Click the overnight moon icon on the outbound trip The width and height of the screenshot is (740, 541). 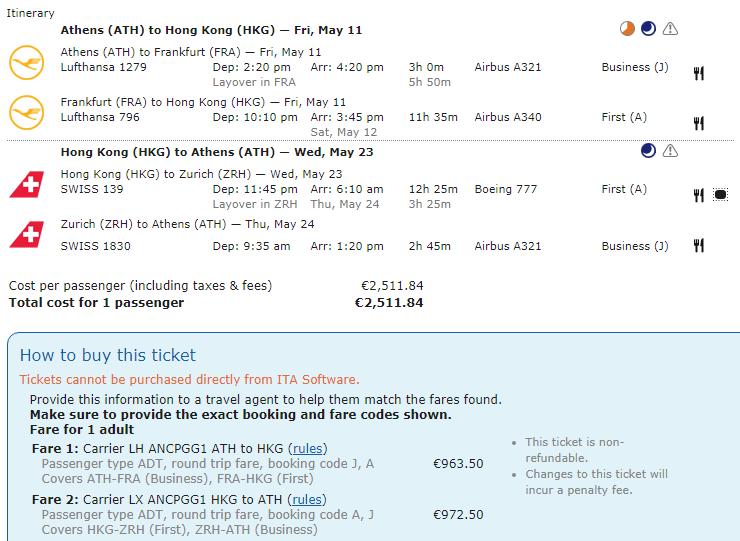pos(648,29)
